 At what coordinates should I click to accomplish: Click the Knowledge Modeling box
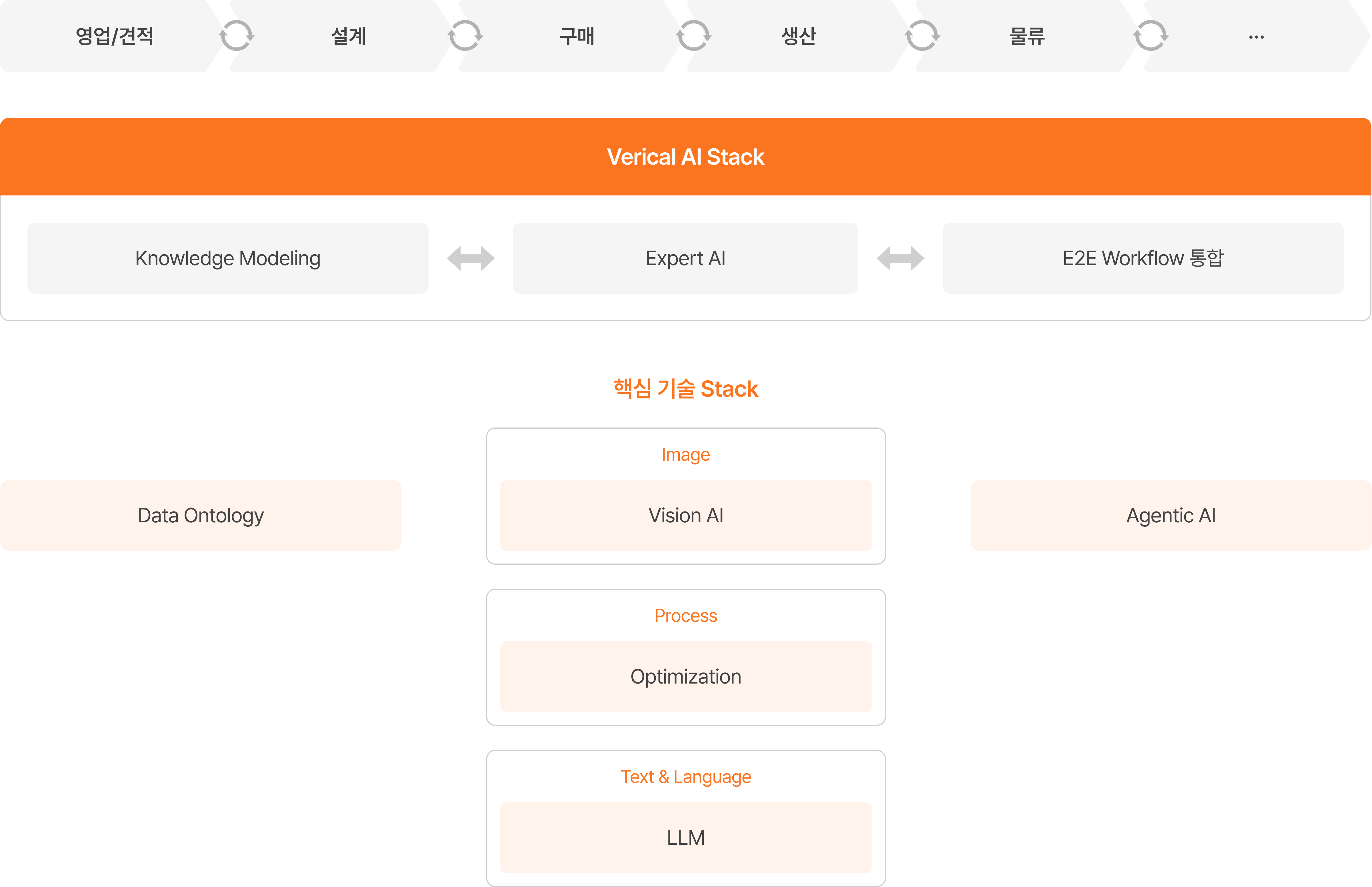coord(227,259)
